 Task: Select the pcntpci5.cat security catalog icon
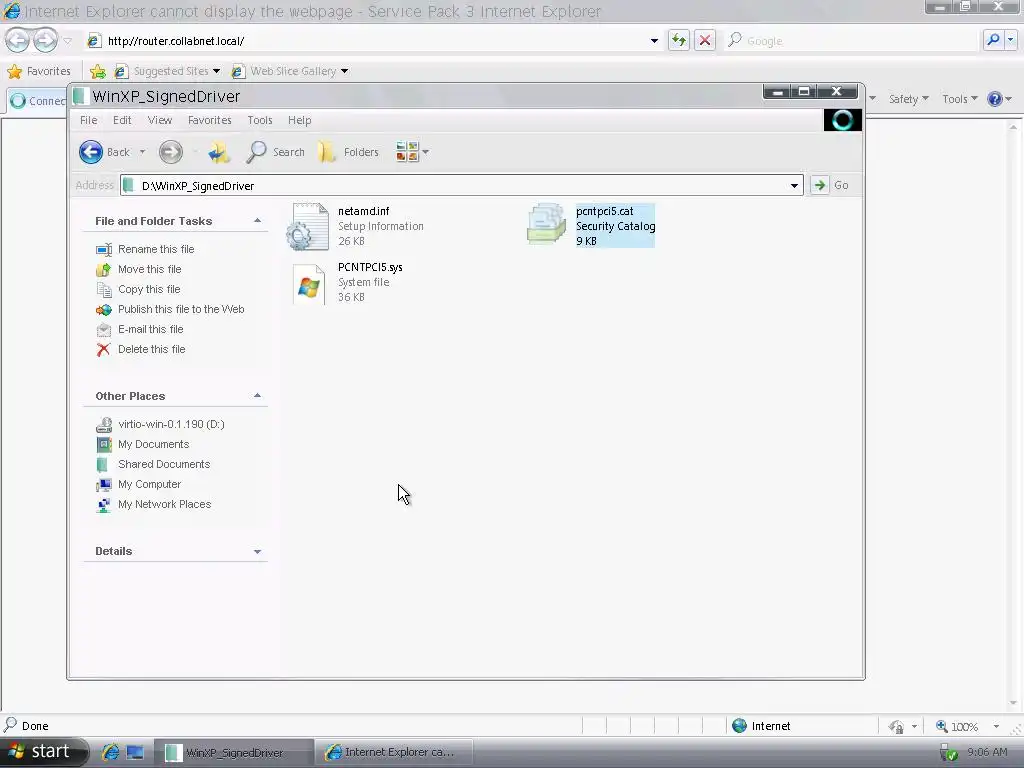(546, 224)
